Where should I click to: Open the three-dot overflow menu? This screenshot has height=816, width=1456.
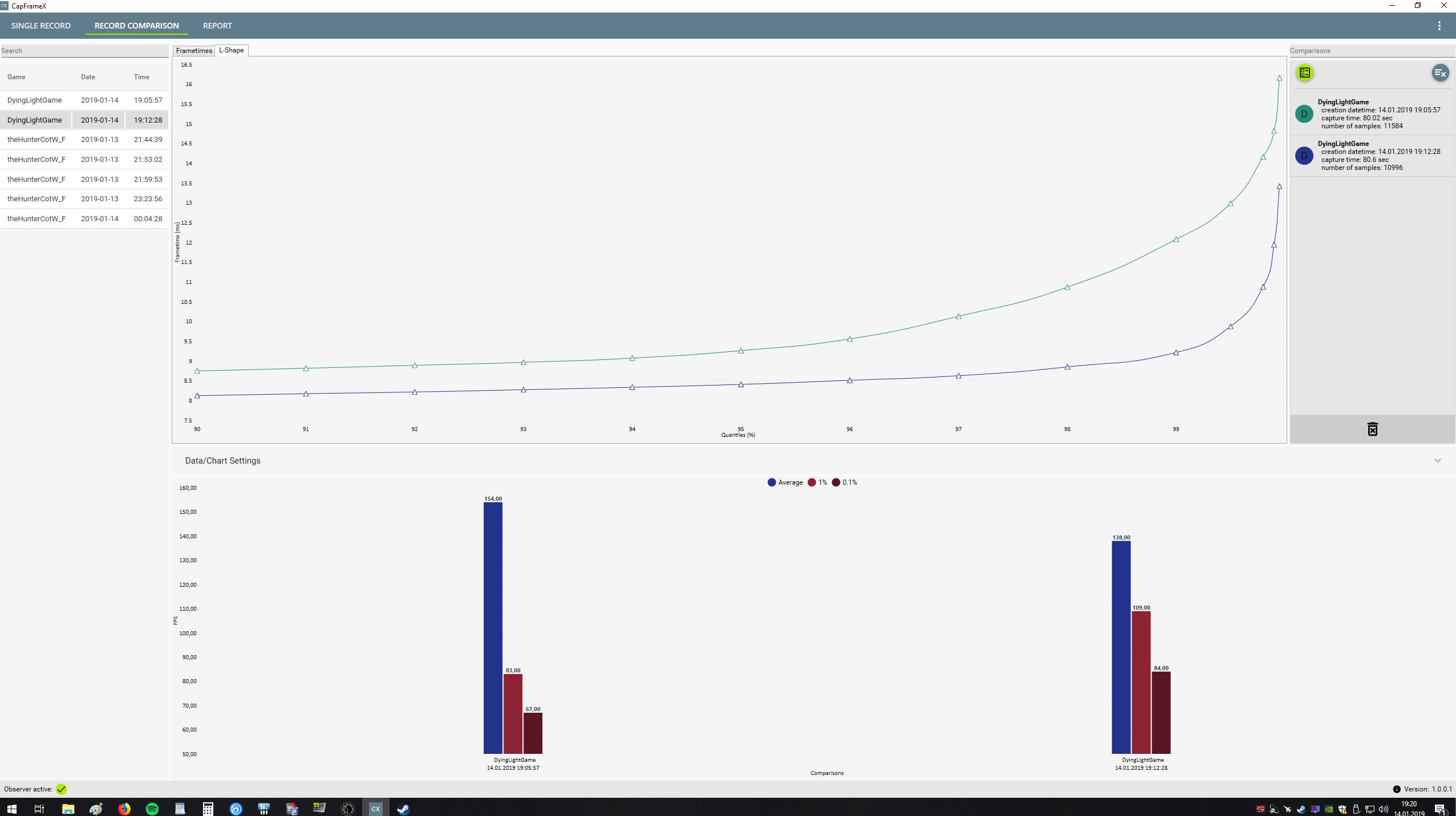(1439, 26)
